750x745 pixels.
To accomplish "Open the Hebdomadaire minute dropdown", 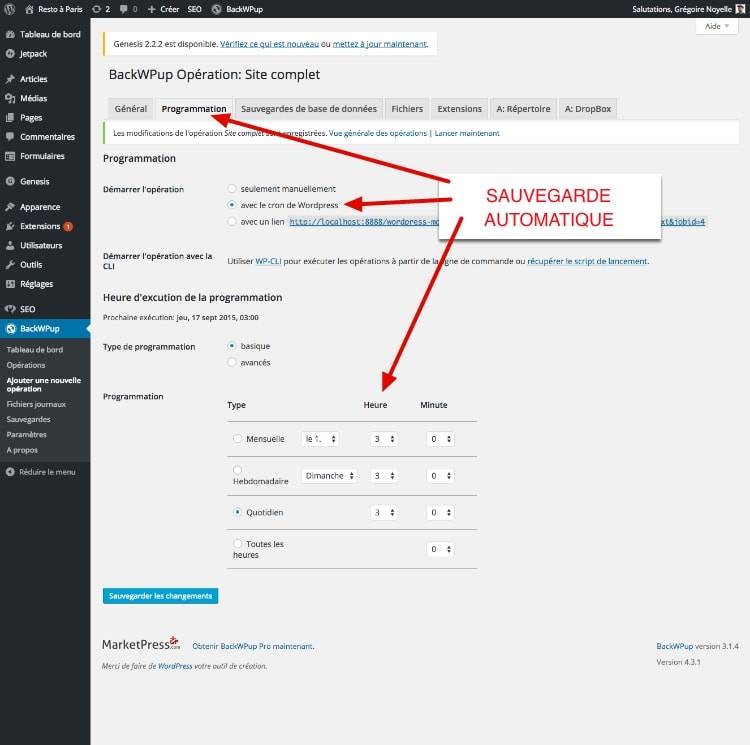I will tap(440, 476).
